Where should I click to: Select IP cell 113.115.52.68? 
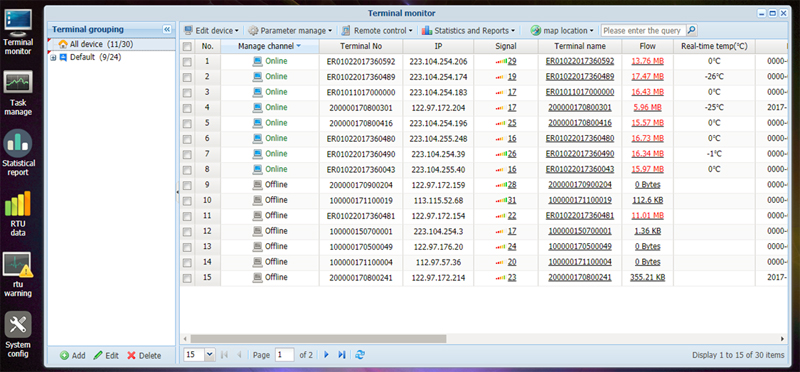(x=438, y=200)
